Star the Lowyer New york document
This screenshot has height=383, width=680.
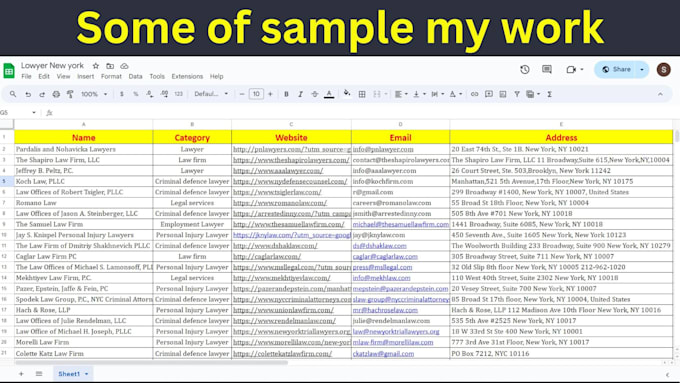tap(96, 66)
